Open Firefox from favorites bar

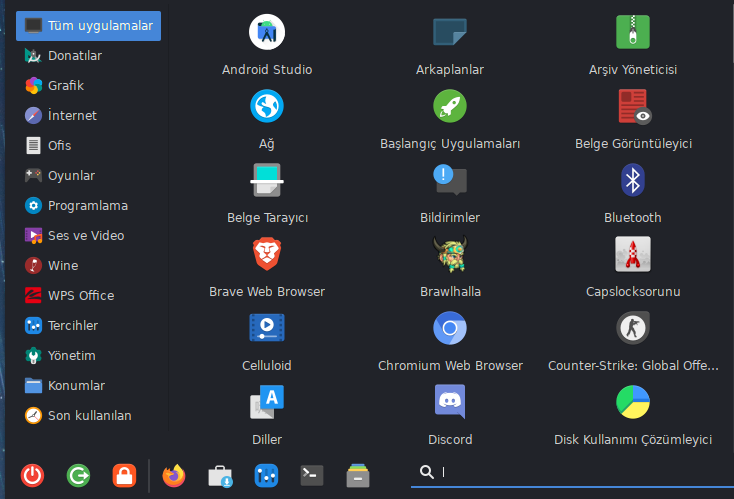(x=174, y=476)
